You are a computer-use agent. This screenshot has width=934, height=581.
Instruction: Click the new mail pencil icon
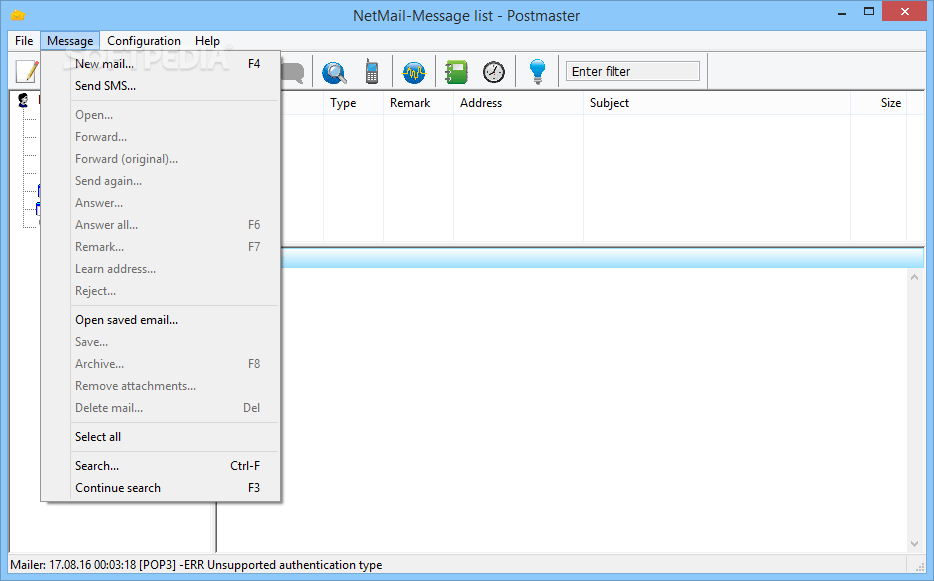point(27,72)
